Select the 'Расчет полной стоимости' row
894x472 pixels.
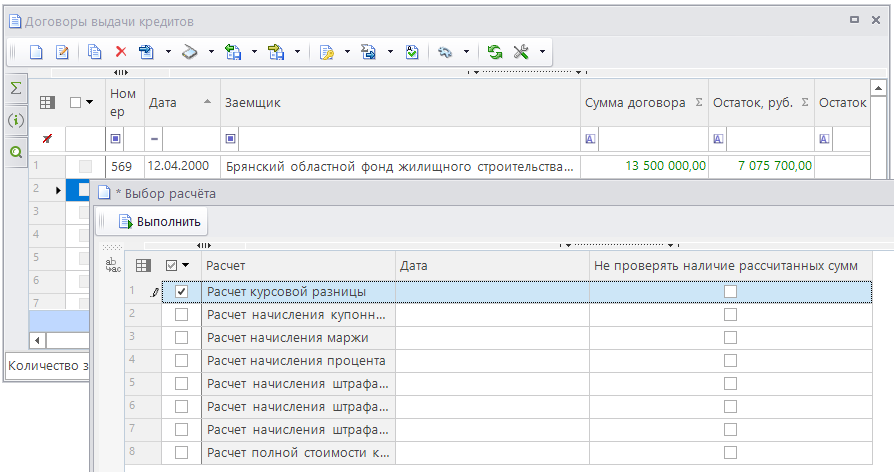pos(297,453)
